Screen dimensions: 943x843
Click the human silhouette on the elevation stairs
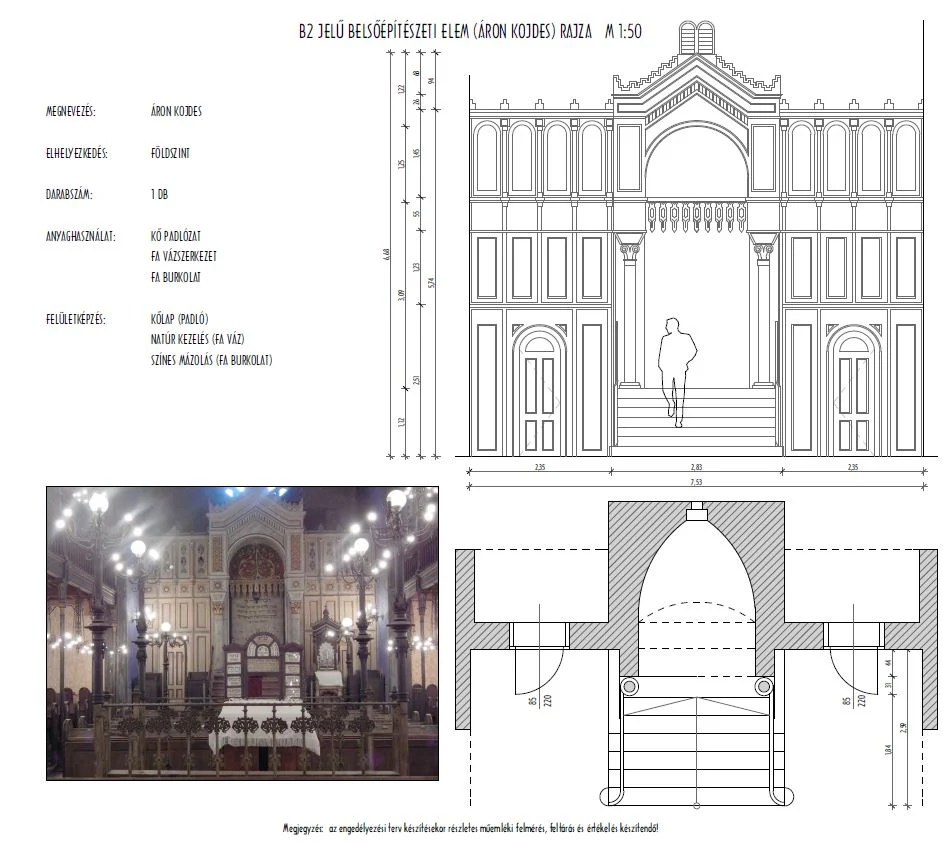[x=677, y=373]
